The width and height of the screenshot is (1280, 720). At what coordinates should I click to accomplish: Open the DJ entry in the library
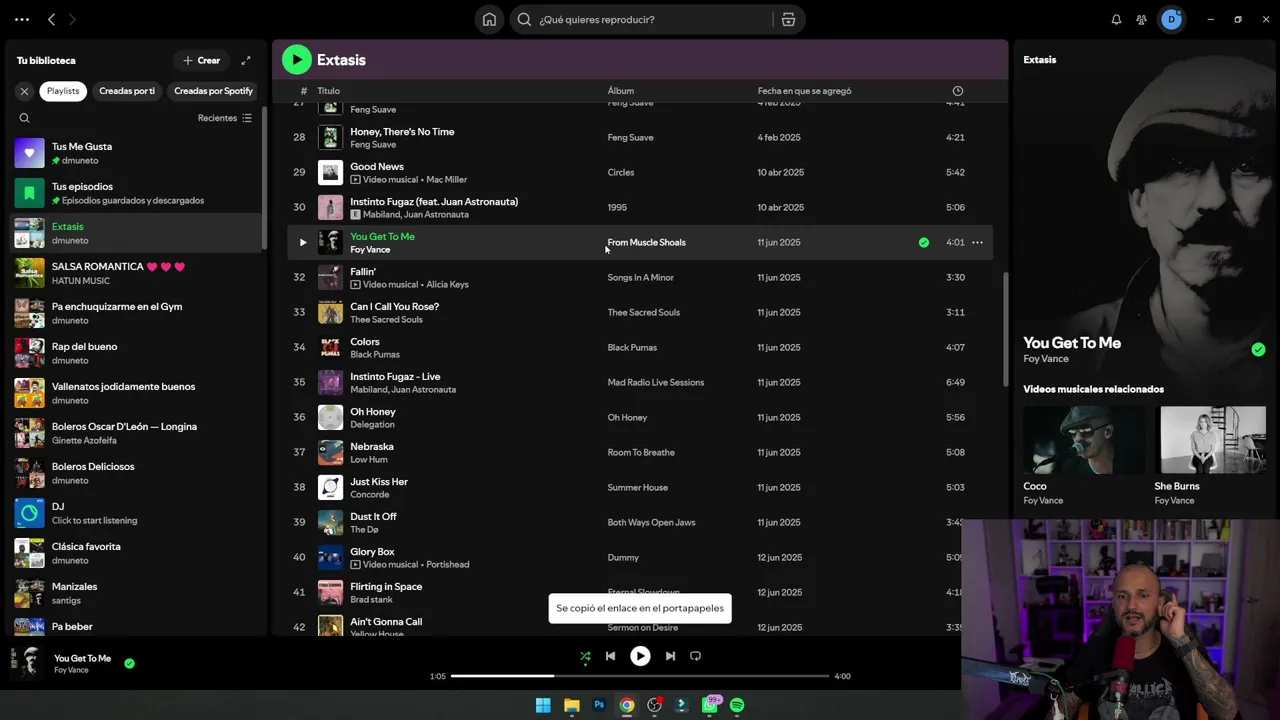pos(135,513)
